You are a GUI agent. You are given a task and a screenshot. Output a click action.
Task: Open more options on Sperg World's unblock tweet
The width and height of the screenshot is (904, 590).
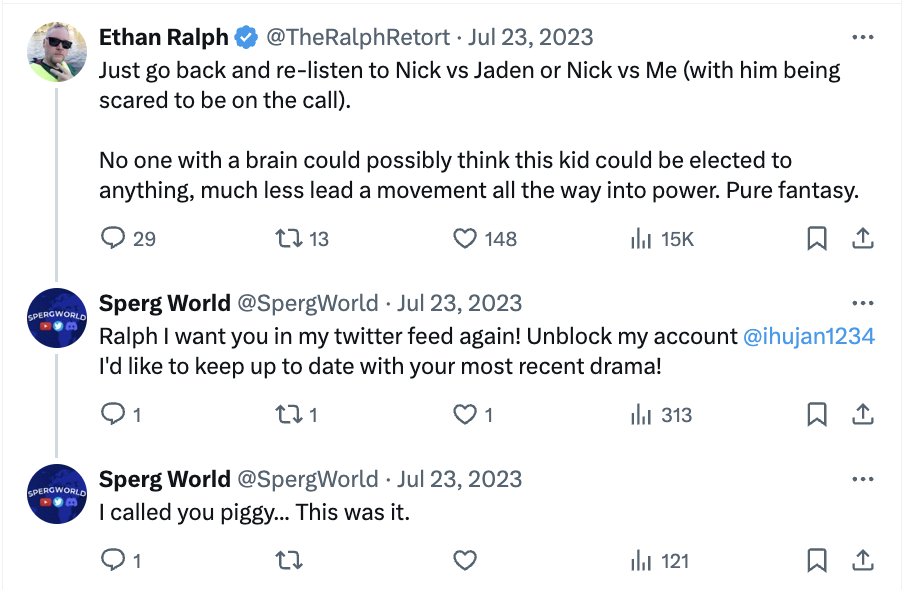(x=862, y=303)
